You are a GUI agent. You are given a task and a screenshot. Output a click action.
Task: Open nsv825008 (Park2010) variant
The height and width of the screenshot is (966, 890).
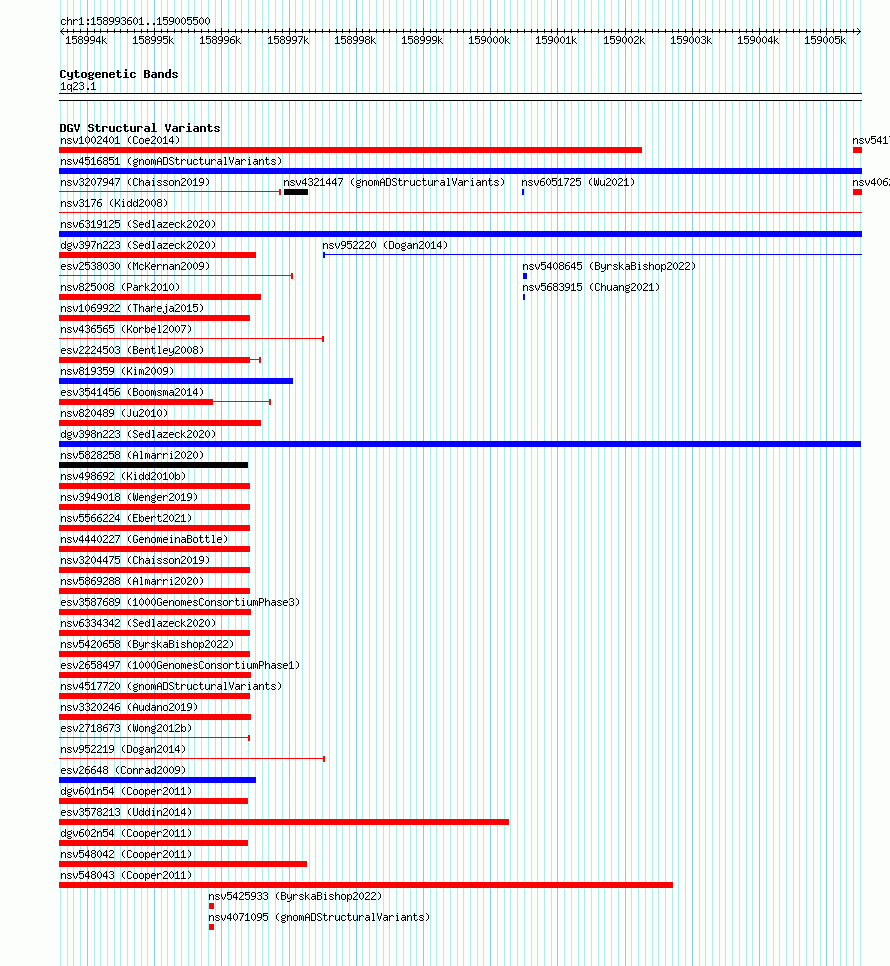[x=120, y=287]
